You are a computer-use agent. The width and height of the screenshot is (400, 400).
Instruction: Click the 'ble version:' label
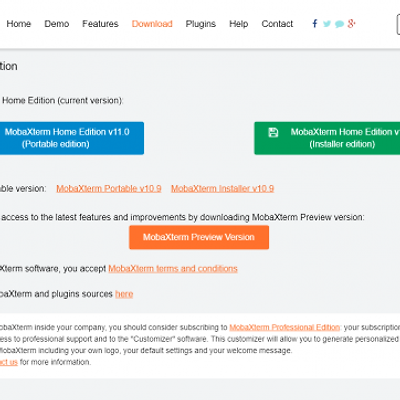click(x=23, y=189)
